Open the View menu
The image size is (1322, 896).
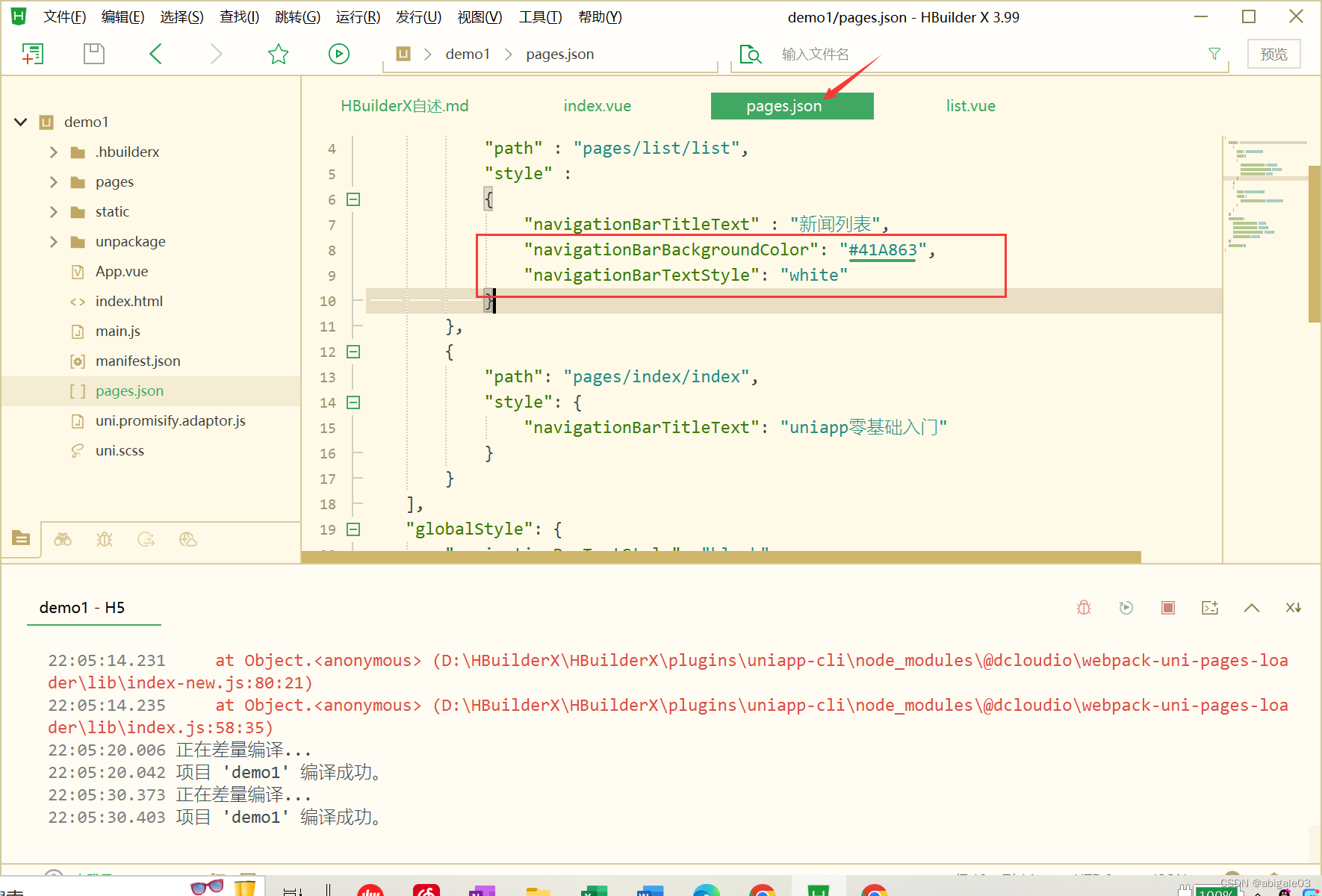(480, 17)
